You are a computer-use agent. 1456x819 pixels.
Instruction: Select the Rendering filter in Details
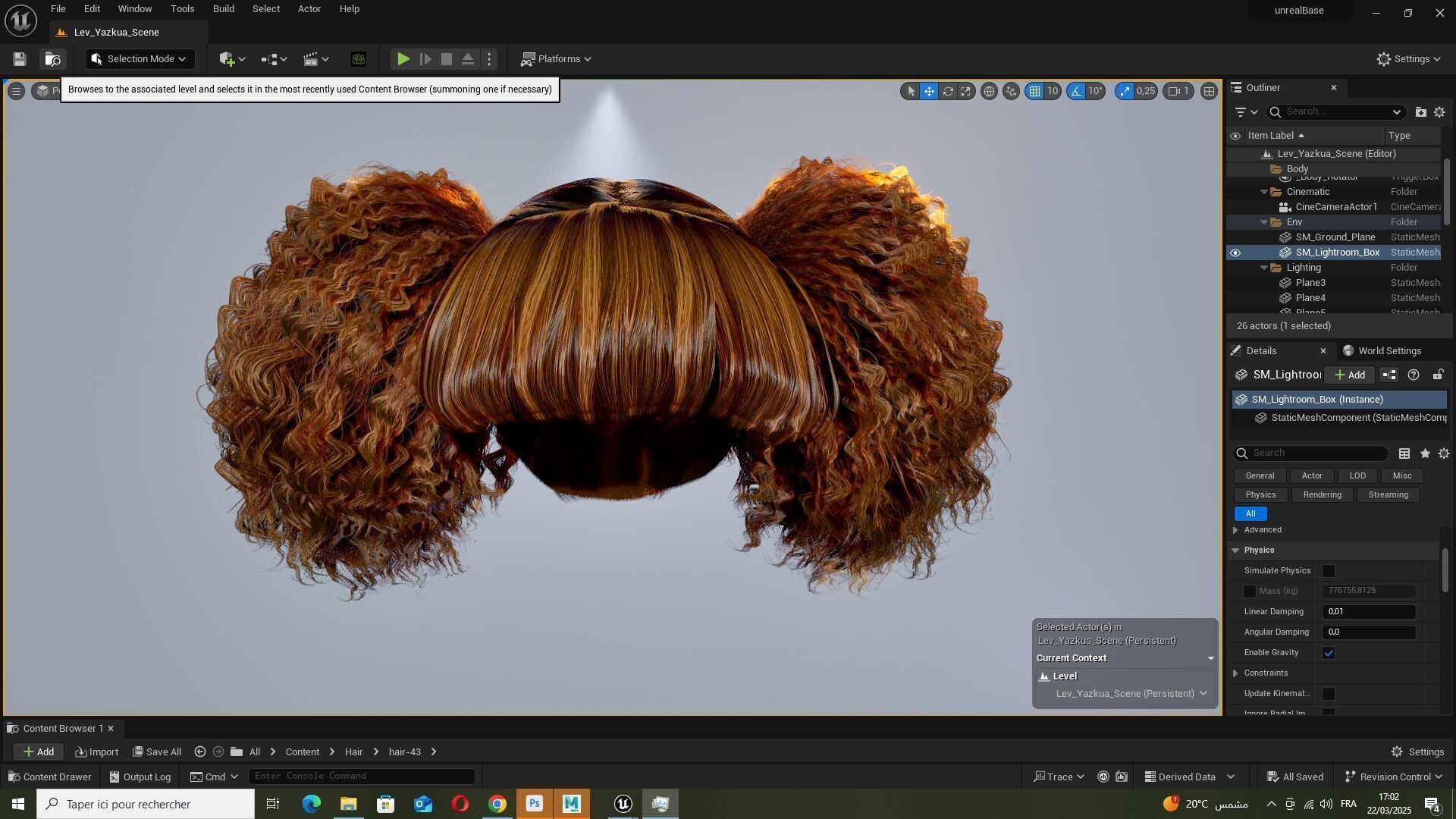click(x=1322, y=495)
